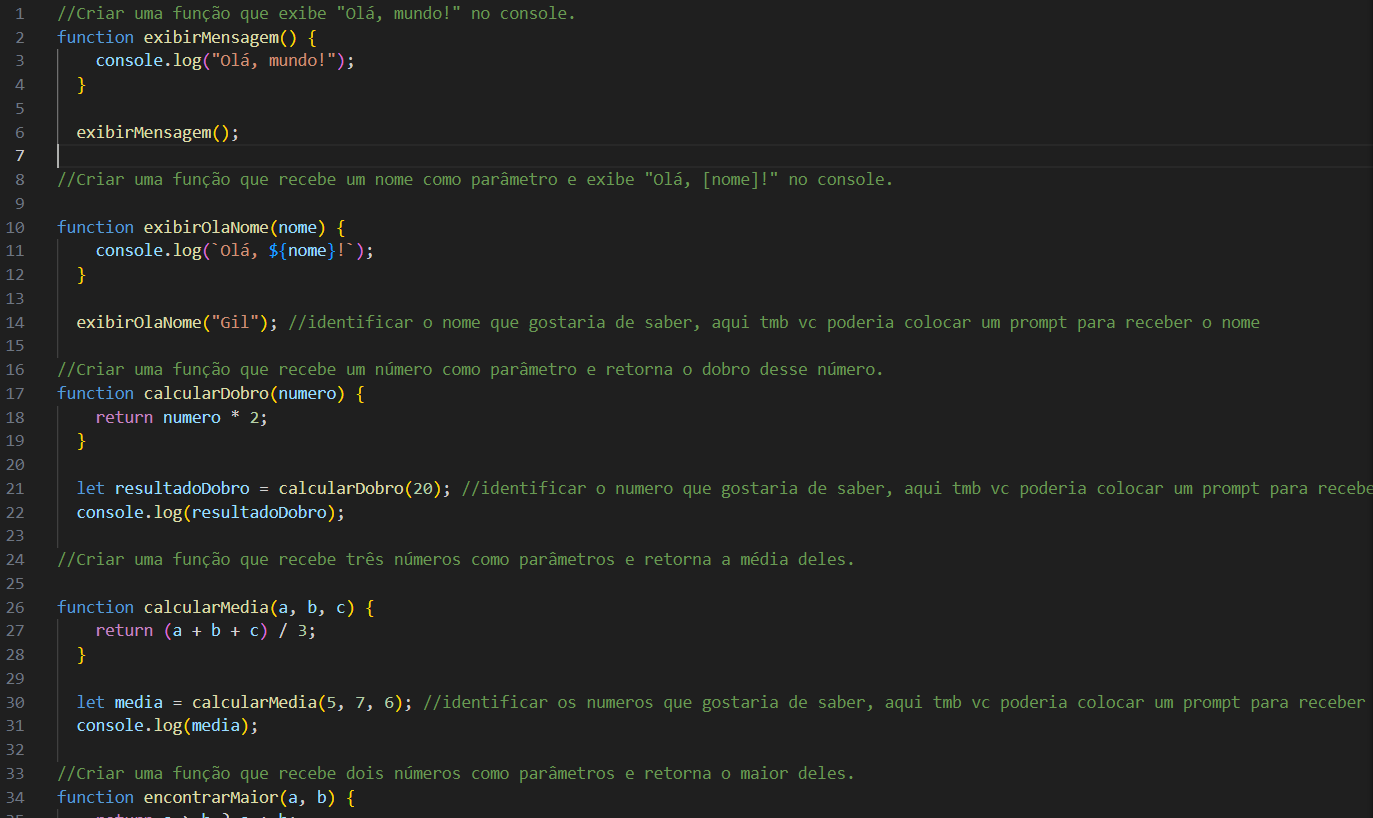
Task: Click console.log(resultadoDobro) on line 22
Action: click(206, 512)
